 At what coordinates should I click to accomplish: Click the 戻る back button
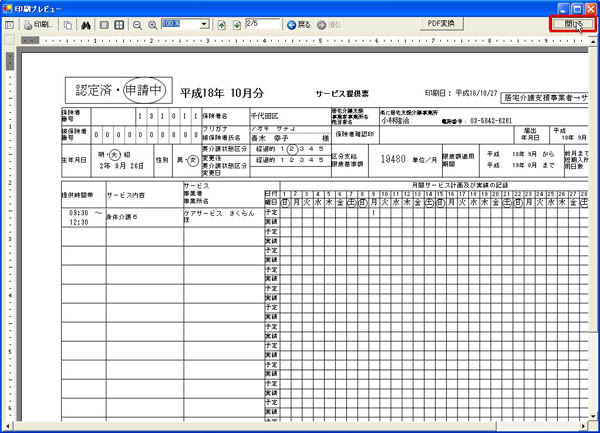click(298, 25)
